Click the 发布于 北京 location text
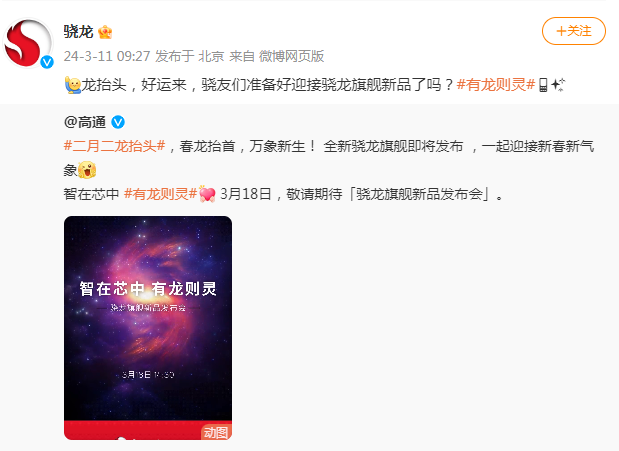The height and width of the screenshot is (451, 619). 189,56
